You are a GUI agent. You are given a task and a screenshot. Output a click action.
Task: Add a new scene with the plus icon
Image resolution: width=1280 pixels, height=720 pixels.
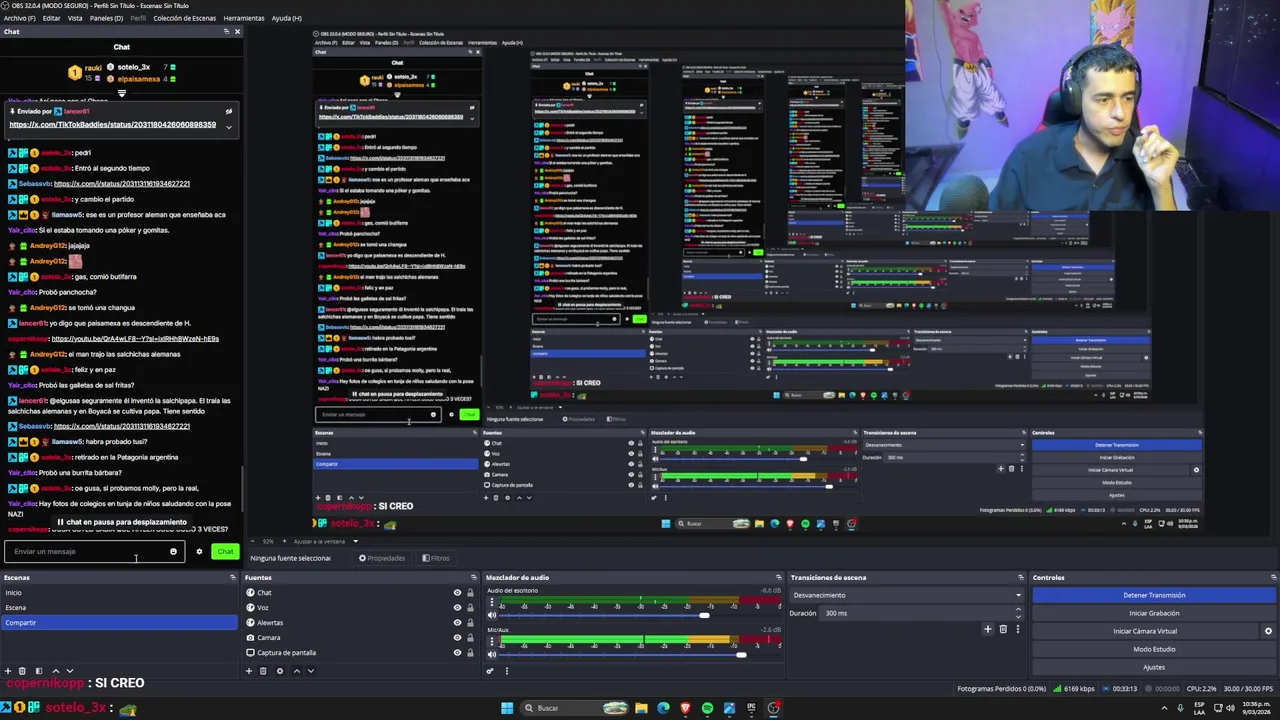pos(8,671)
